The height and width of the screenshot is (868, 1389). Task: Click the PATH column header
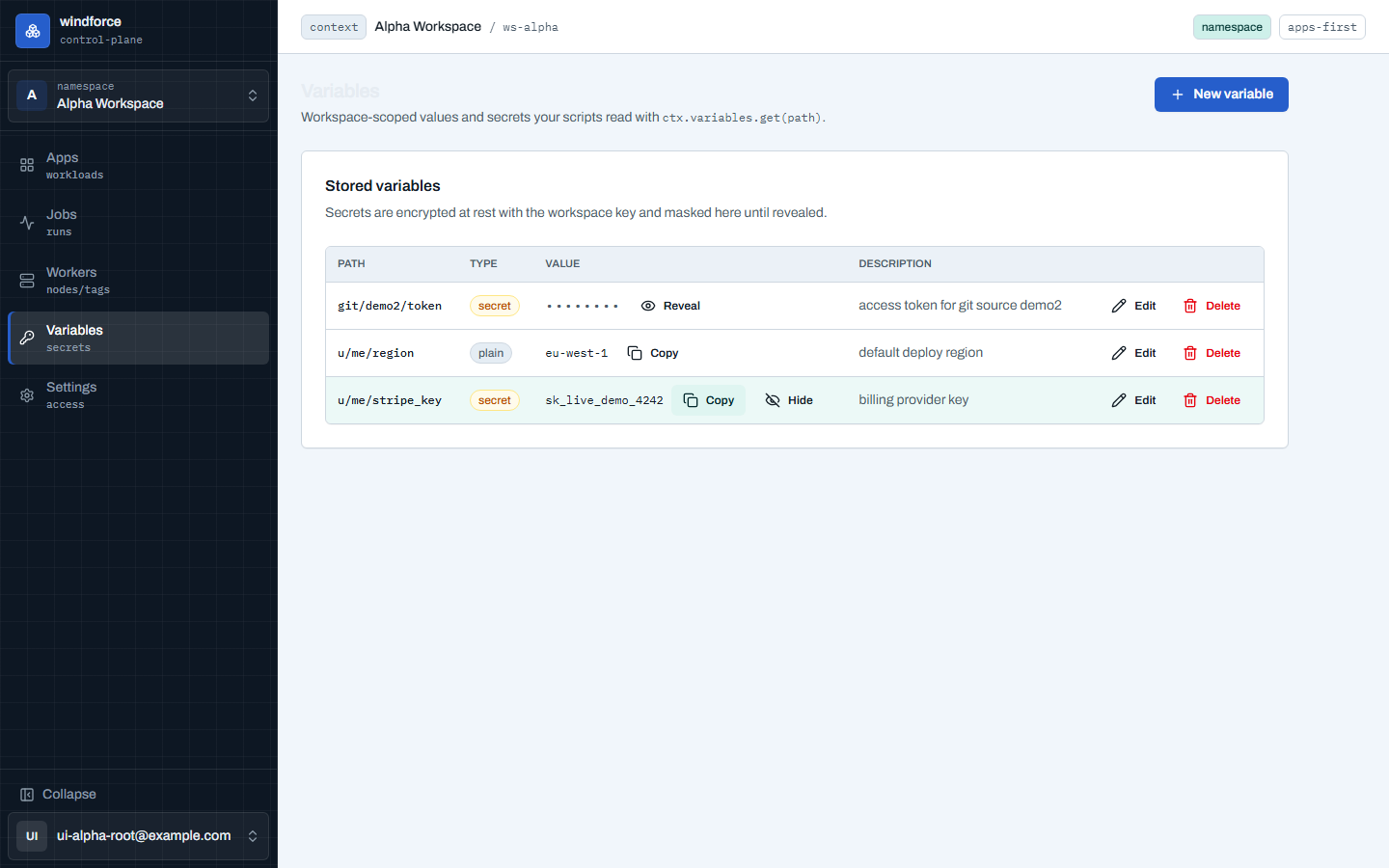coord(351,263)
